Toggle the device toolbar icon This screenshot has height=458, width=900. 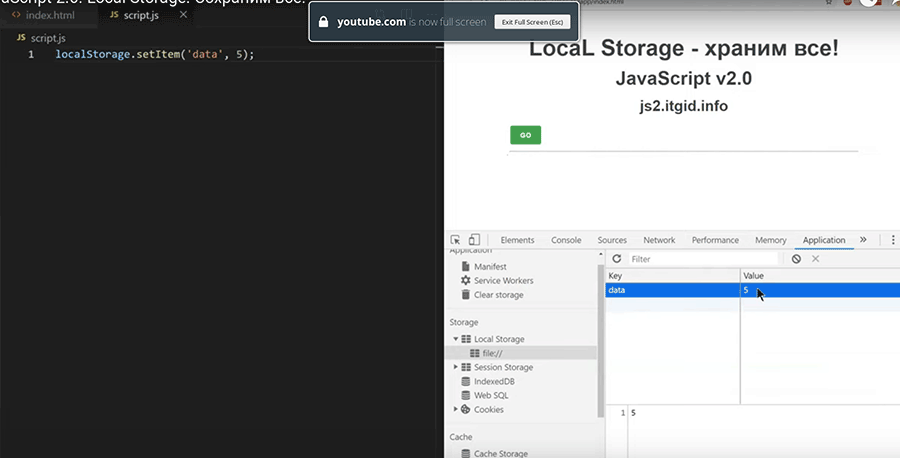point(474,240)
